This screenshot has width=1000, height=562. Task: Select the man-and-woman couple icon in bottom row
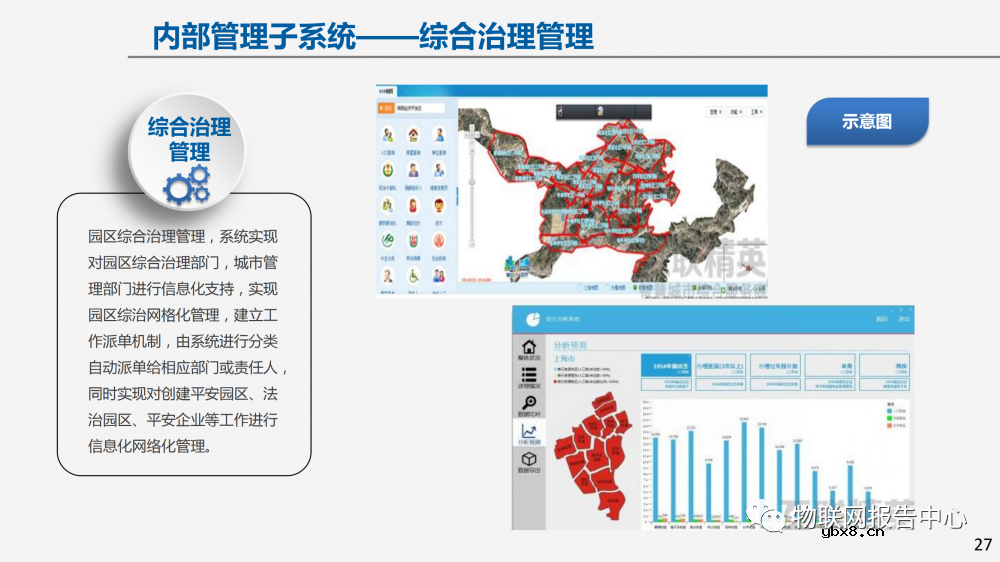point(439,276)
